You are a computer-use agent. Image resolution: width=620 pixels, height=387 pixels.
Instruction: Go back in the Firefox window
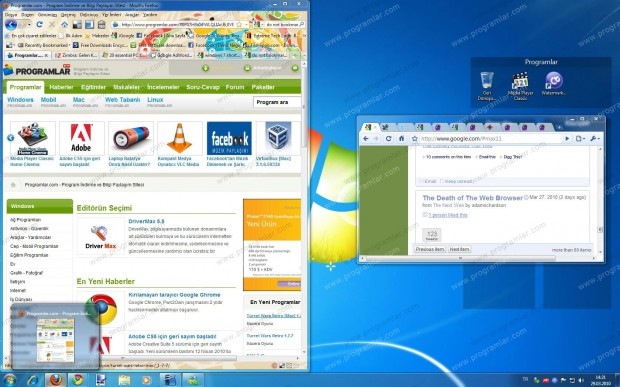pyautogui.click(x=11, y=25)
